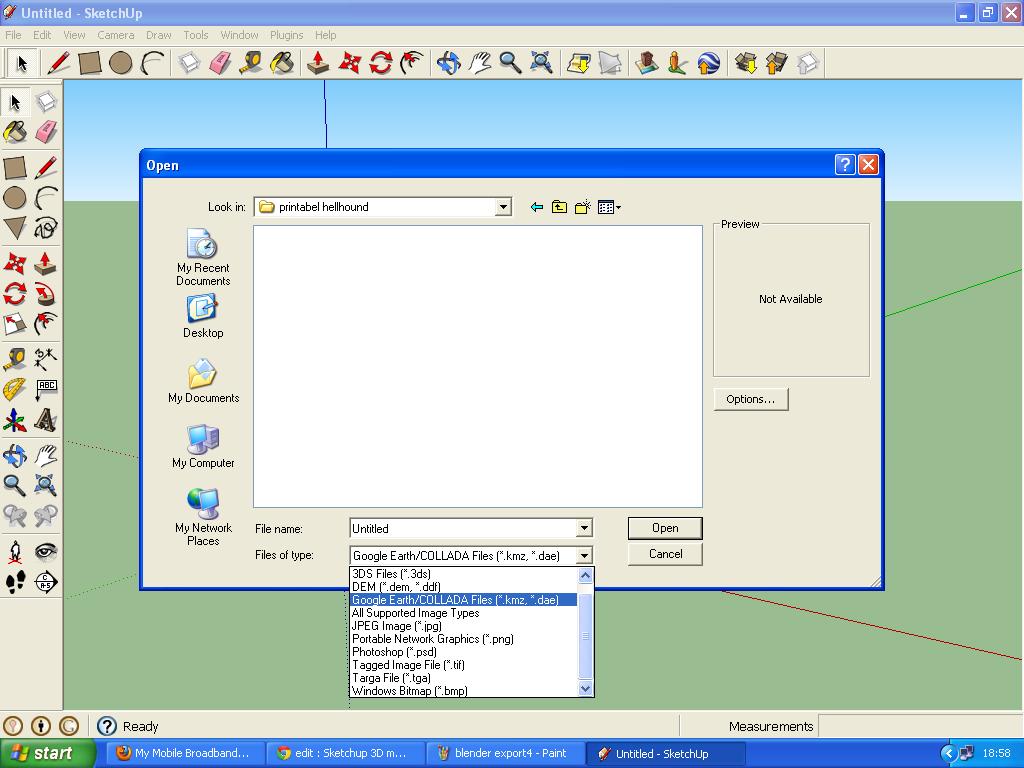Create a new folder in the dialog
This screenshot has height=768, width=1024.
pyautogui.click(x=583, y=207)
